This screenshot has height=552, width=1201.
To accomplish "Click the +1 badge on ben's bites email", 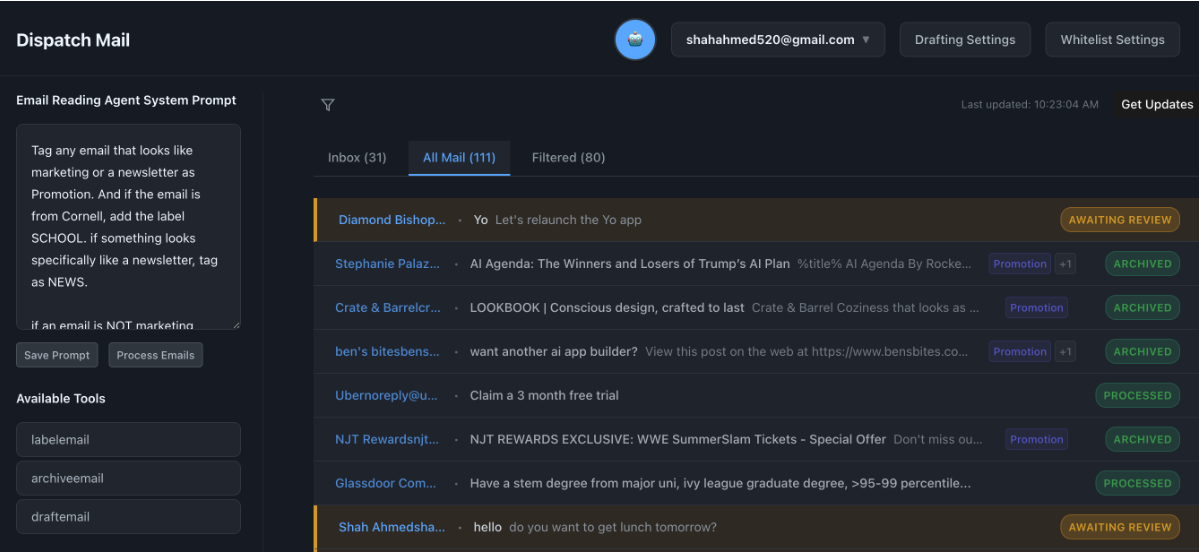I will pyautogui.click(x=1065, y=352).
